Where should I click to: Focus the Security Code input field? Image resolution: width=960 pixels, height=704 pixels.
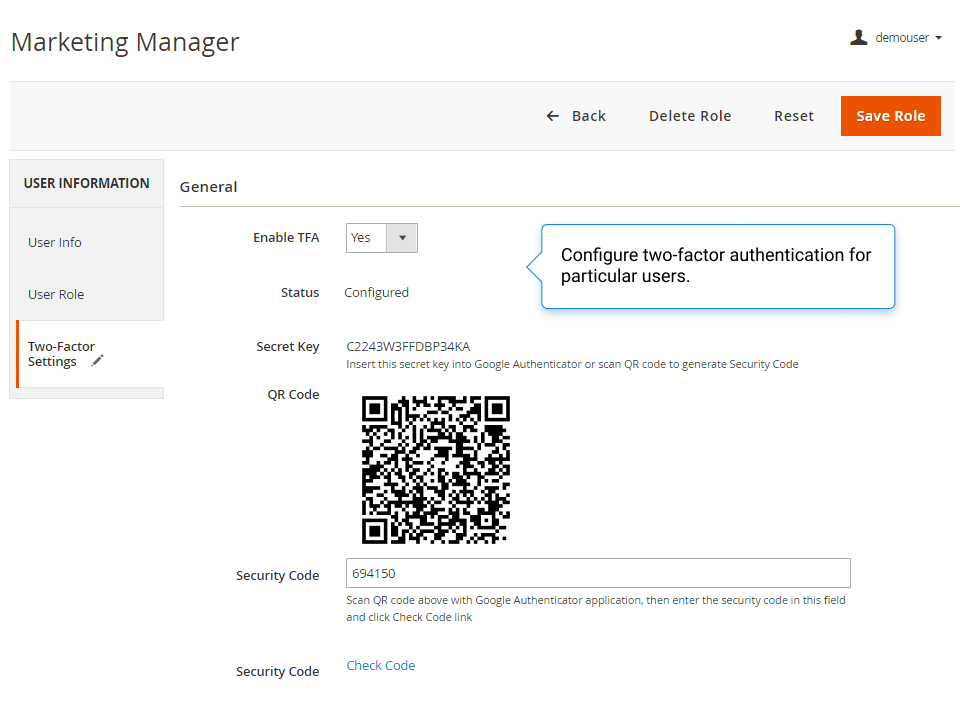click(x=598, y=573)
